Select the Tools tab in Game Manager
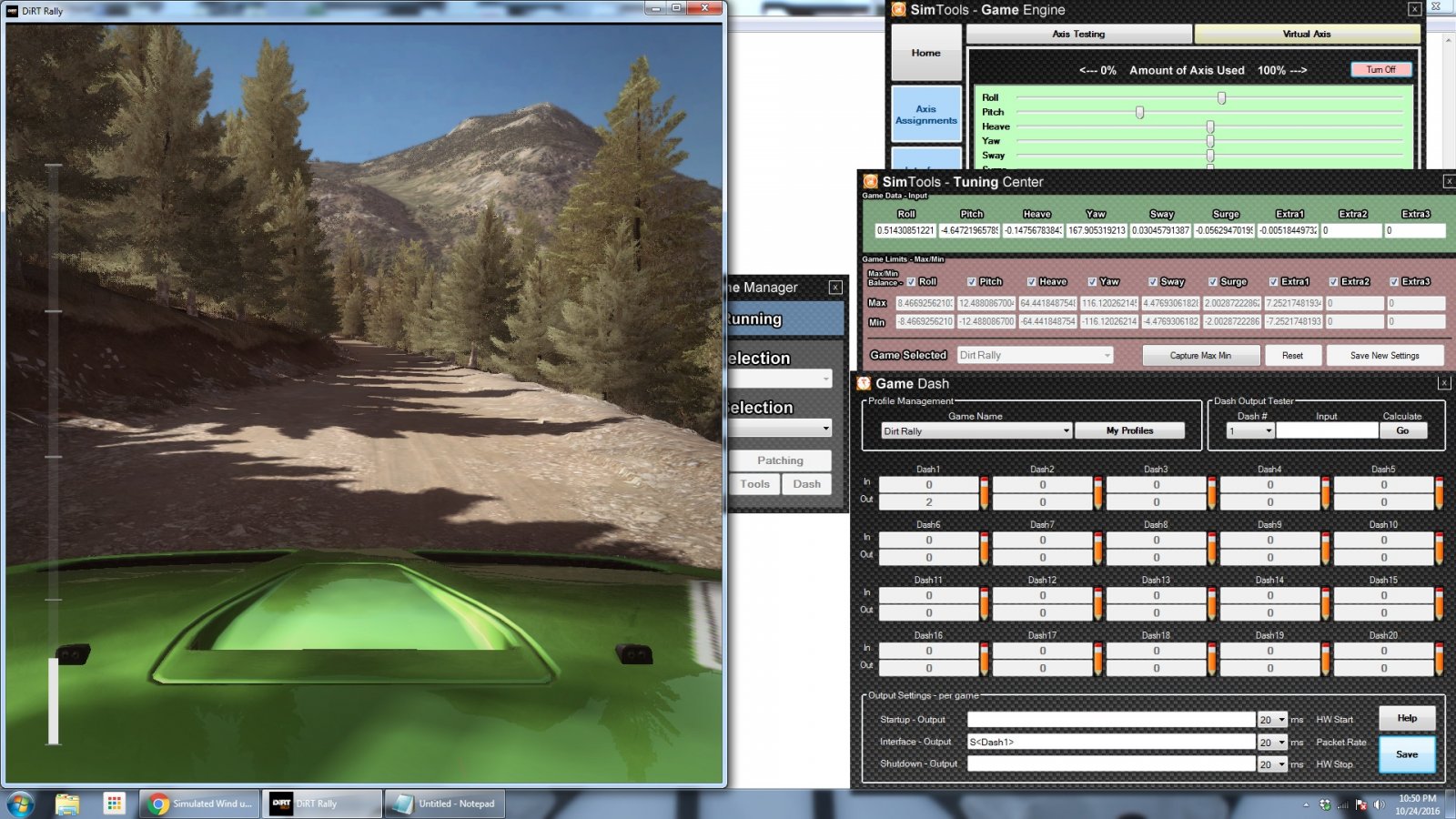The image size is (1456, 819). 754,484
